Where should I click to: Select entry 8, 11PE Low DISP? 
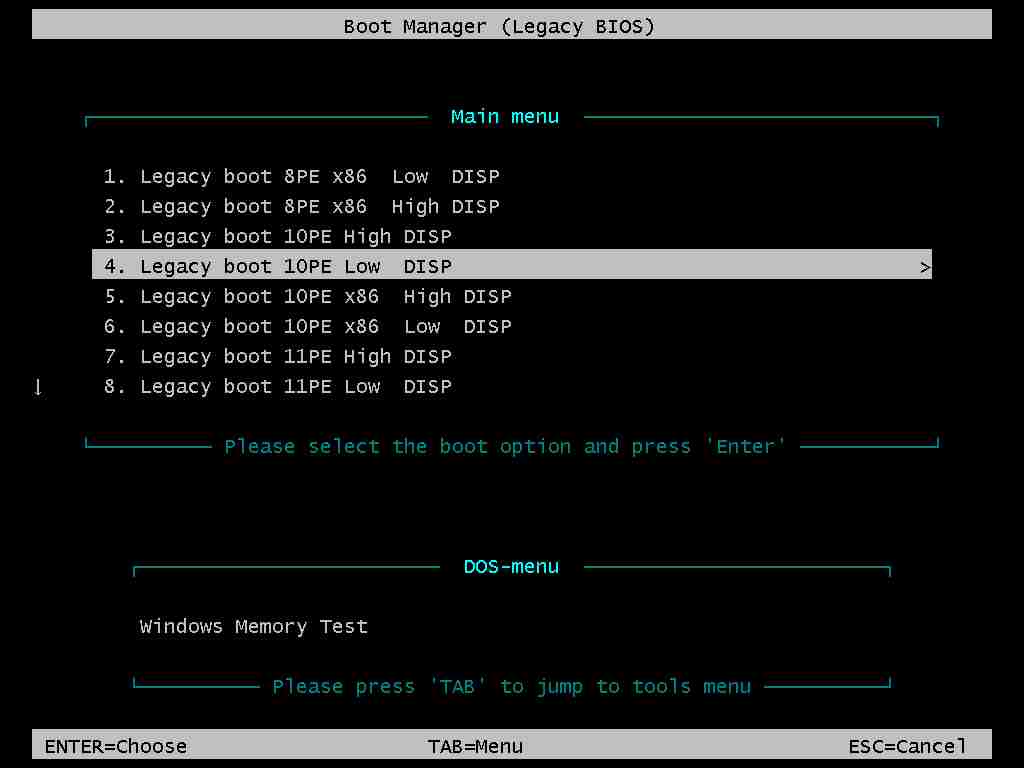pyautogui.click(x=278, y=387)
